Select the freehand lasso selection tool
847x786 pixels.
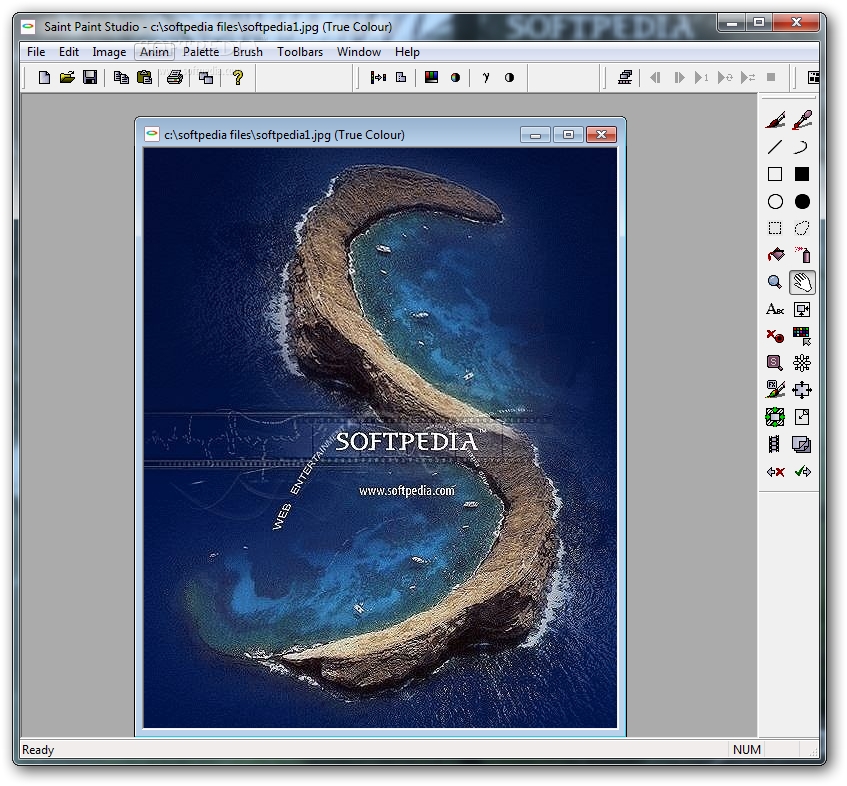802,229
